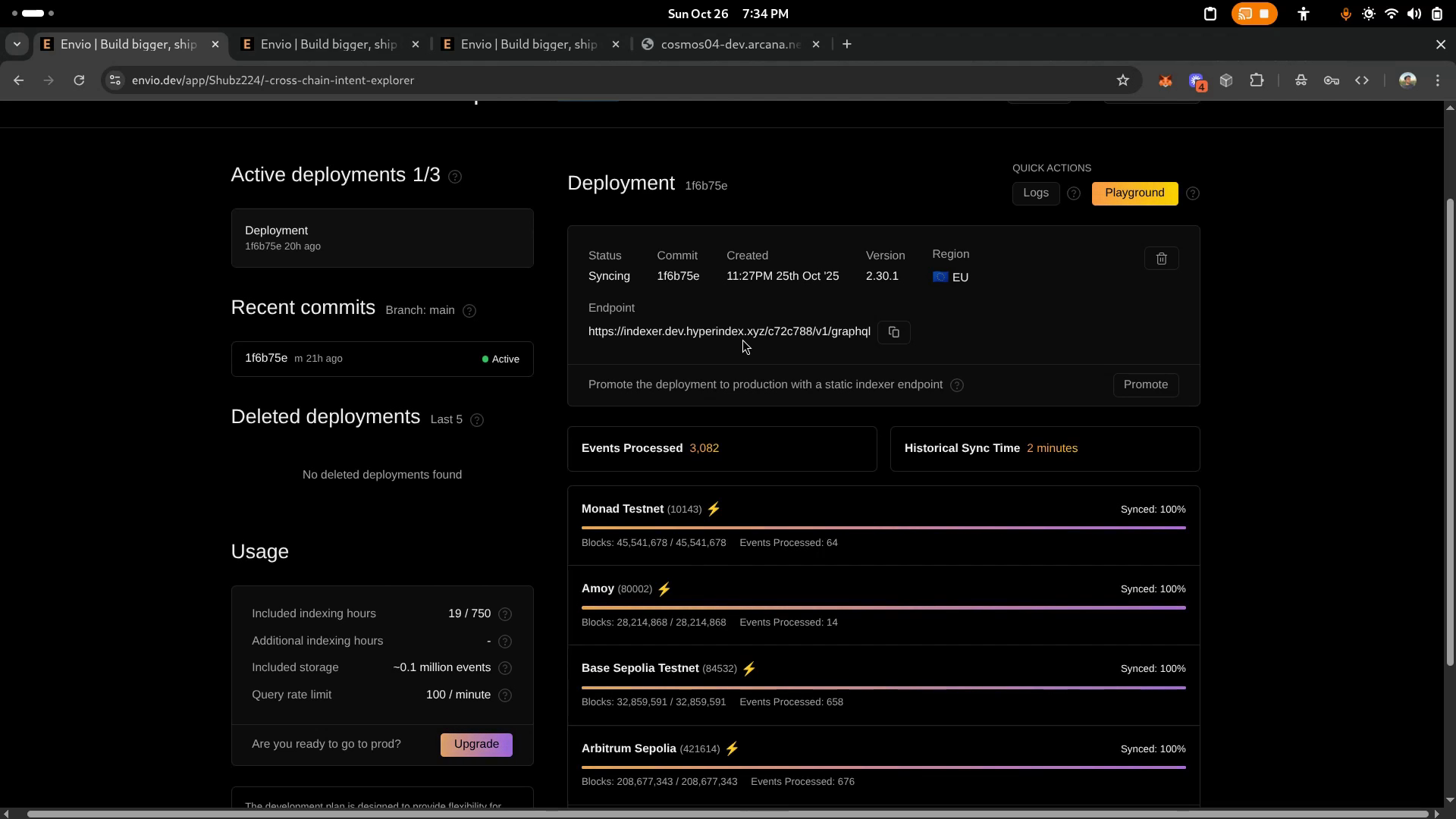The image size is (1456, 819).
Task: Click the Base Sepolia sync progress bar
Action: (883, 688)
